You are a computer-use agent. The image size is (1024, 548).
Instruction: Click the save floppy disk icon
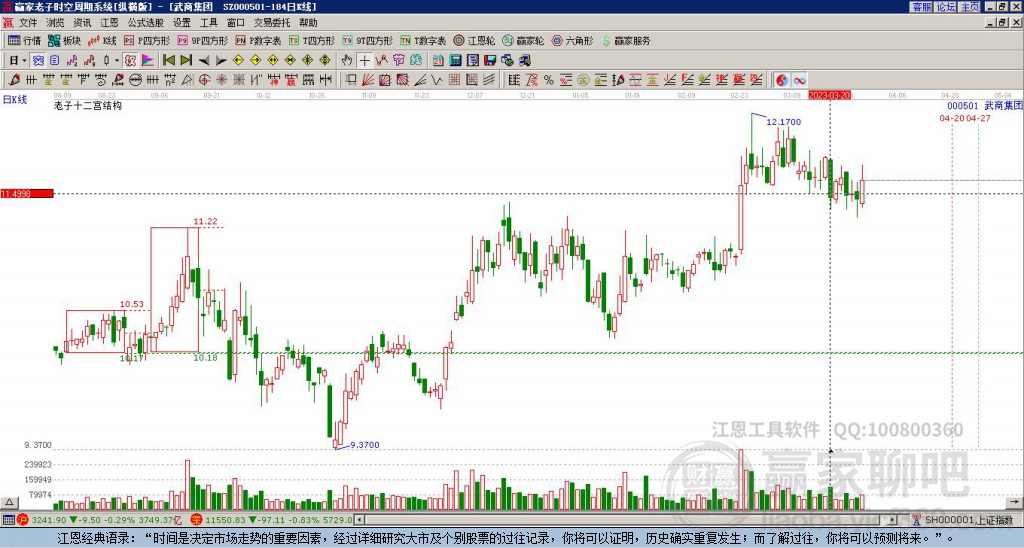coord(490,61)
